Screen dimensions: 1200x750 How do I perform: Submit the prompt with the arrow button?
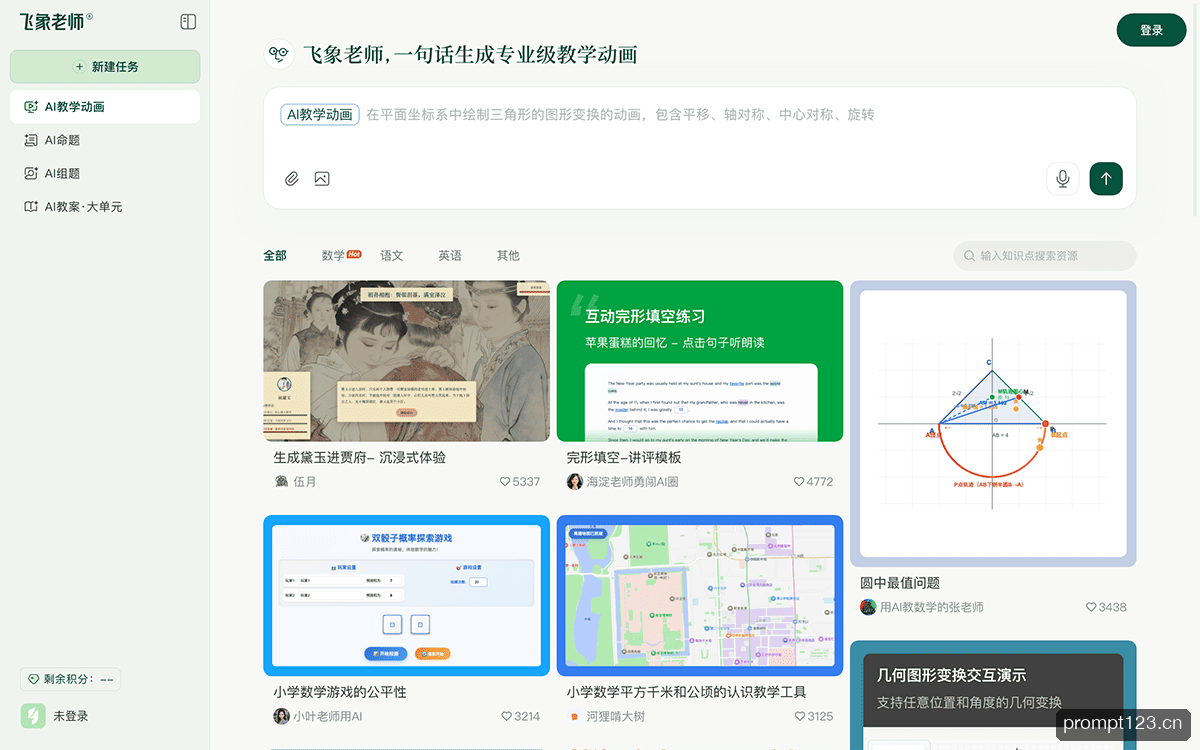click(x=1106, y=179)
